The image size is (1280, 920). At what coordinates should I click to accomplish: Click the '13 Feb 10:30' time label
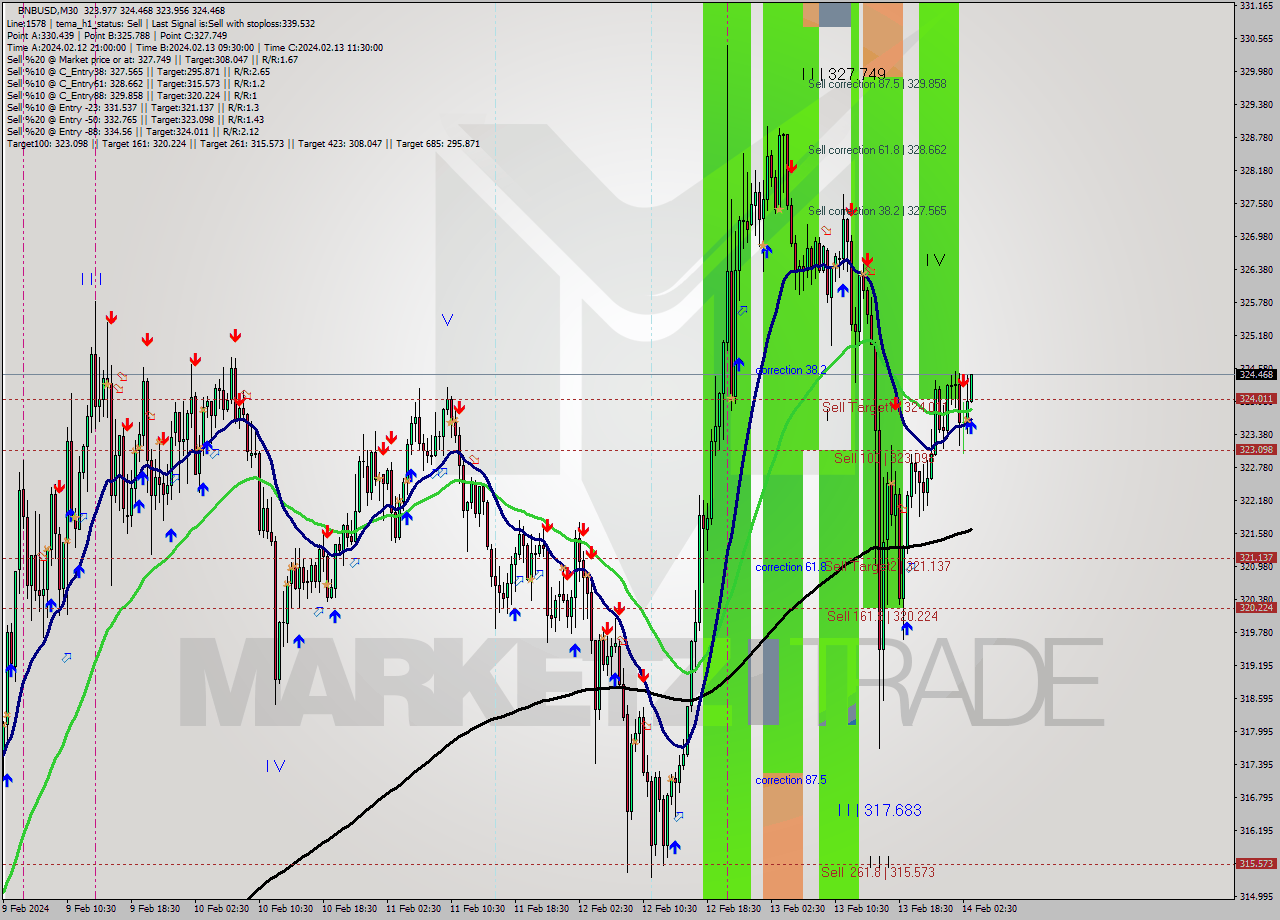click(861, 909)
